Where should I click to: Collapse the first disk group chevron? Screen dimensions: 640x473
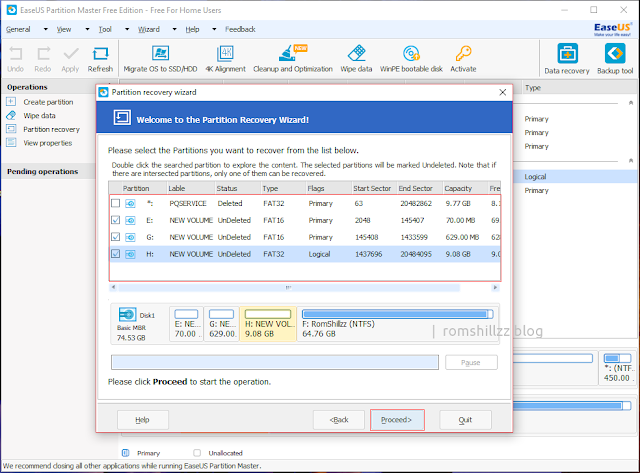point(631,103)
